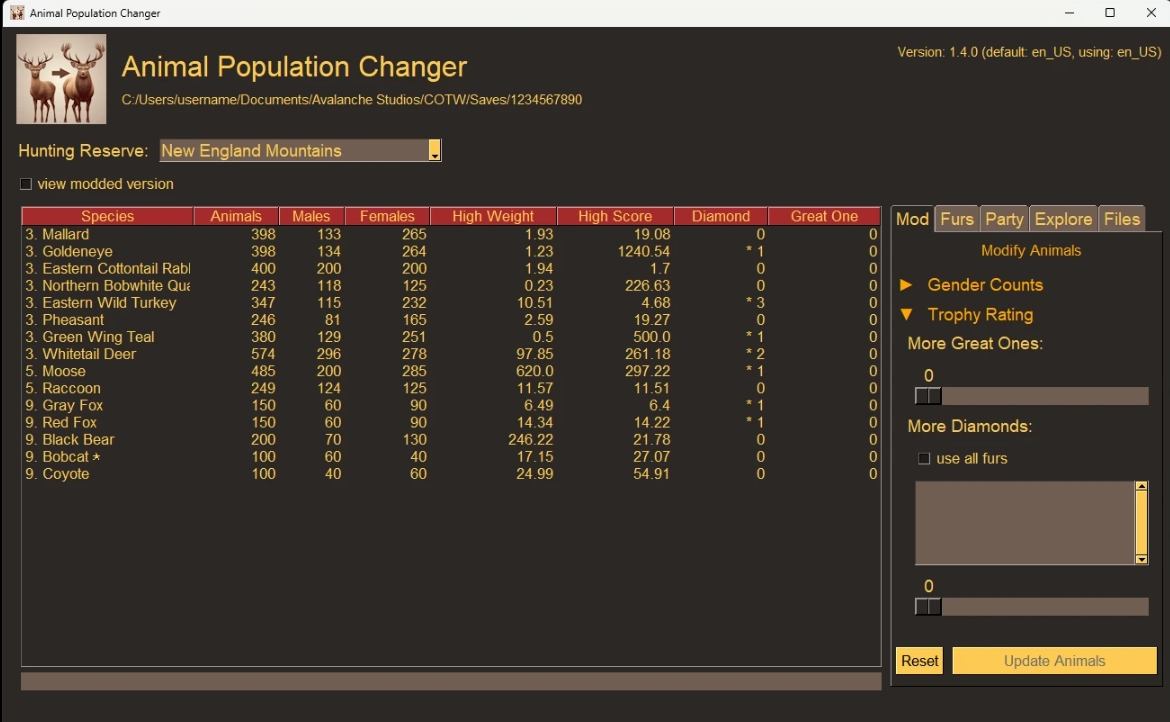This screenshot has height=722, width=1170.
Task: Switch to the Furs tab
Action: coord(956,219)
